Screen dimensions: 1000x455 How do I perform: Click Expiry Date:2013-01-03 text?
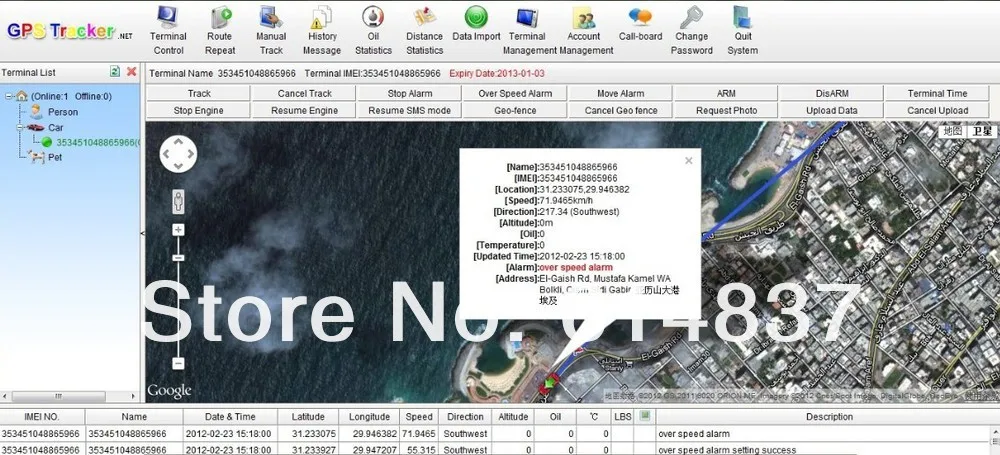[497, 73]
